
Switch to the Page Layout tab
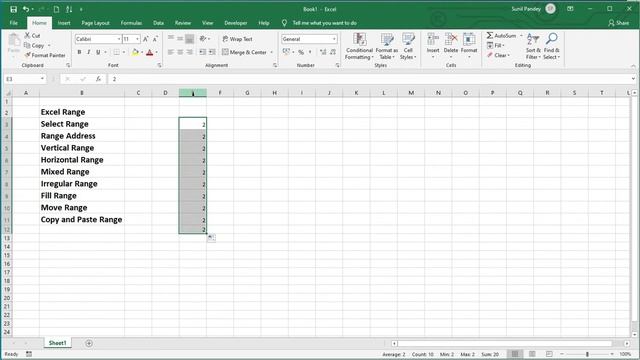pos(96,23)
